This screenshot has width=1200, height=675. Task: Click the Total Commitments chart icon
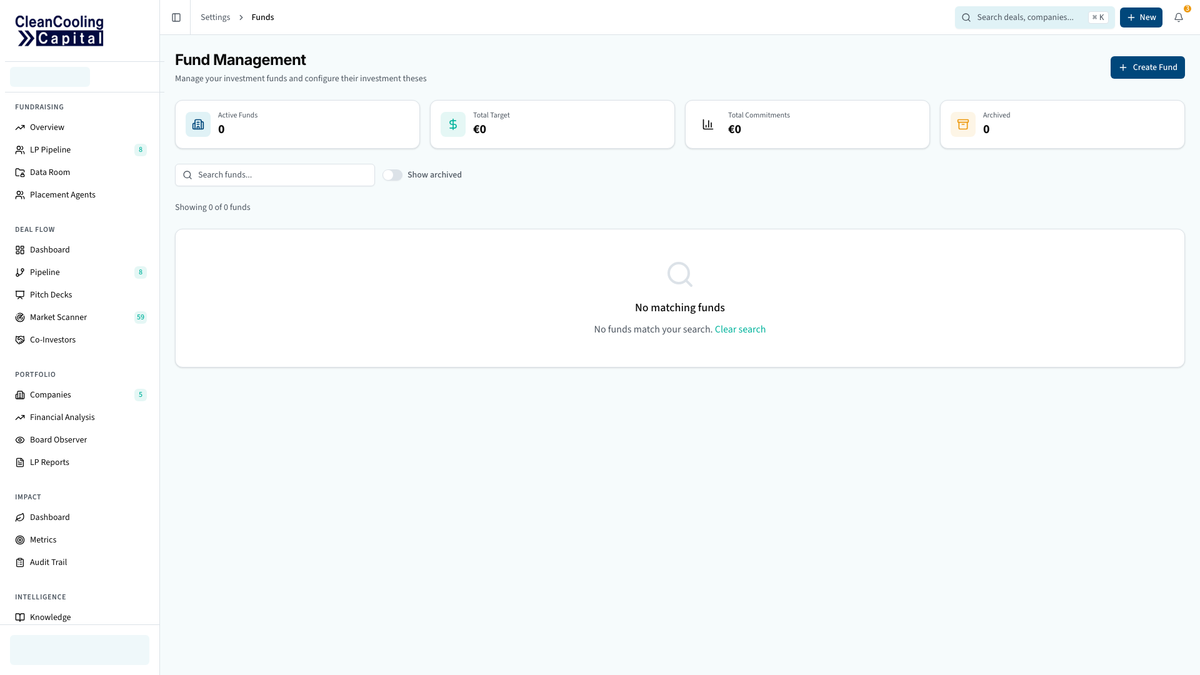pyautogui.click(x=708, y=124)
